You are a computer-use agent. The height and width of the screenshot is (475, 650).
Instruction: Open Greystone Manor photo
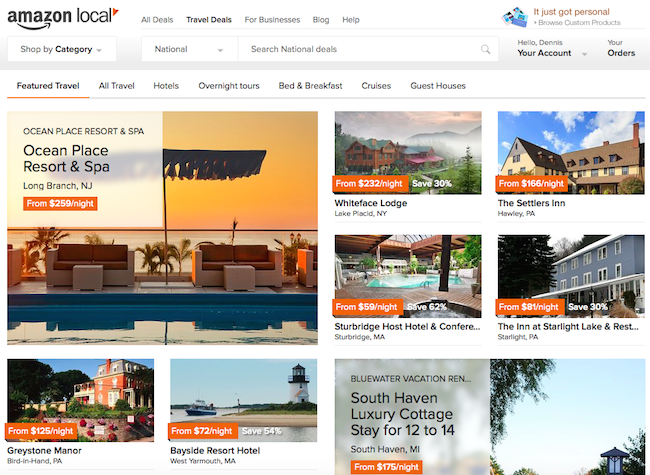click(x=80, y=400)
